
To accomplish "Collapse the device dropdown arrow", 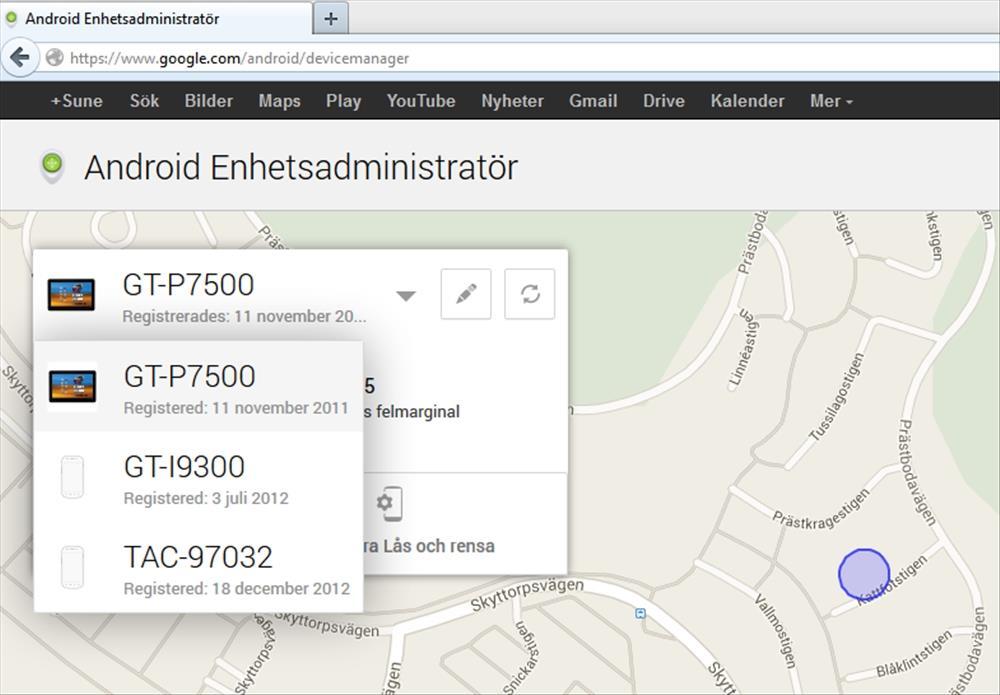I will tap(406, 296).
